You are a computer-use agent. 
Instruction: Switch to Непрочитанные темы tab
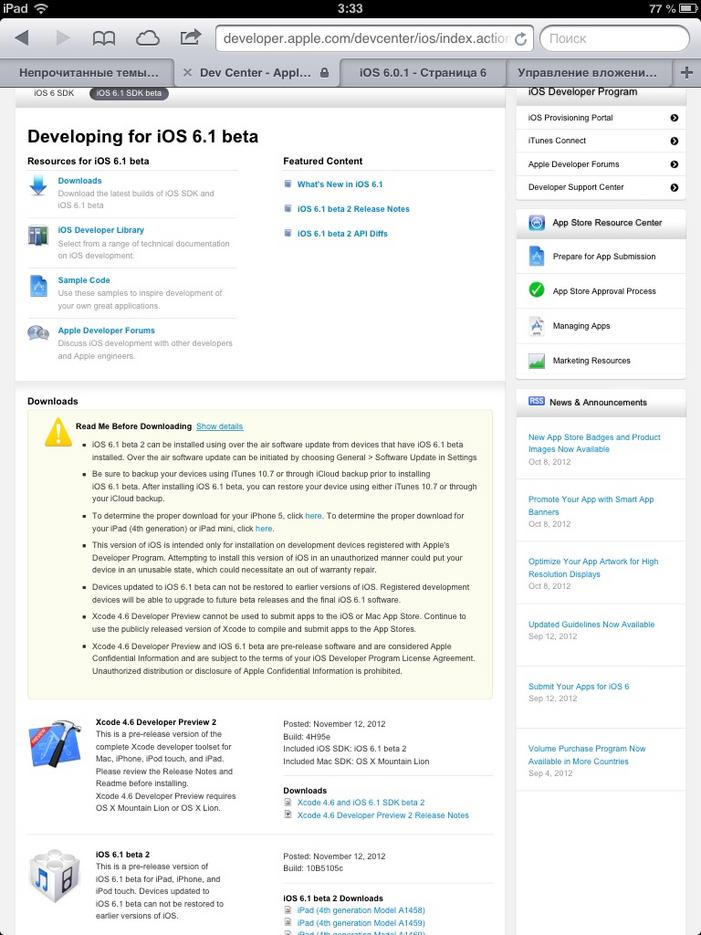[x=87, y=73]
